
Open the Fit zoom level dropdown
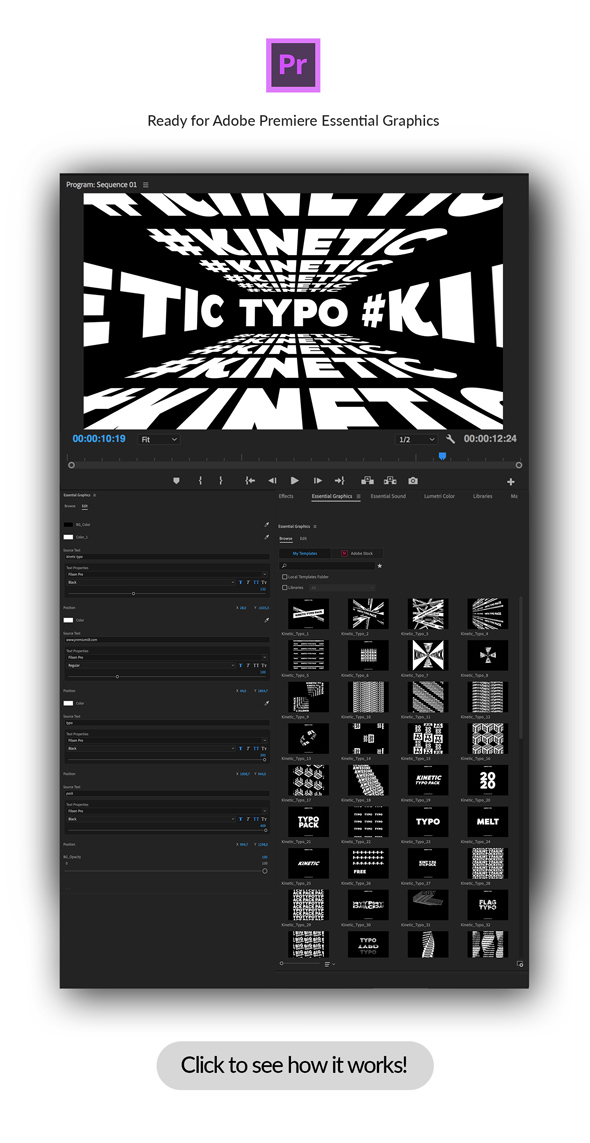pyautogui.click(x=158, y=440)
